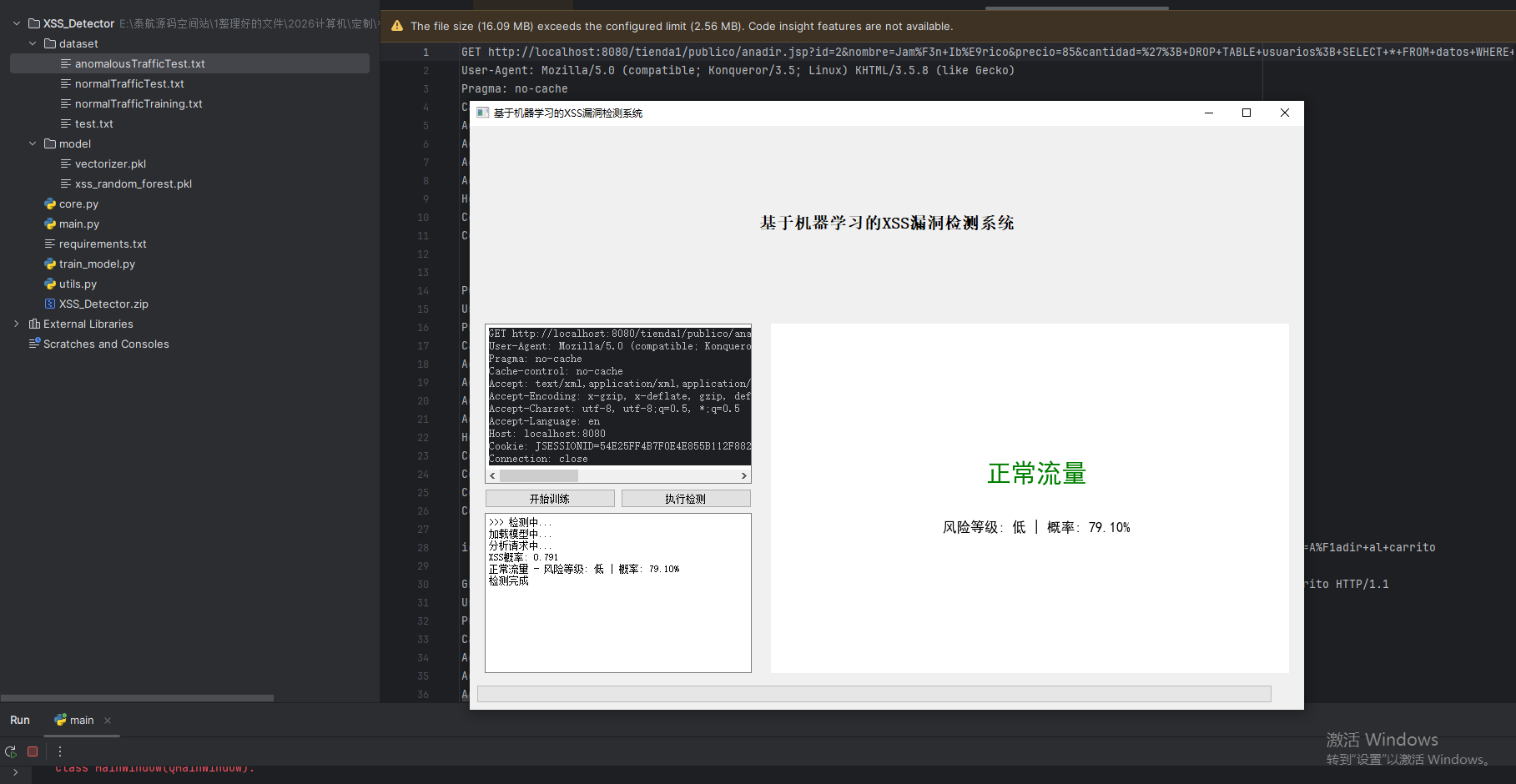Click the GET request line in editor

click(x=988, y=52)
